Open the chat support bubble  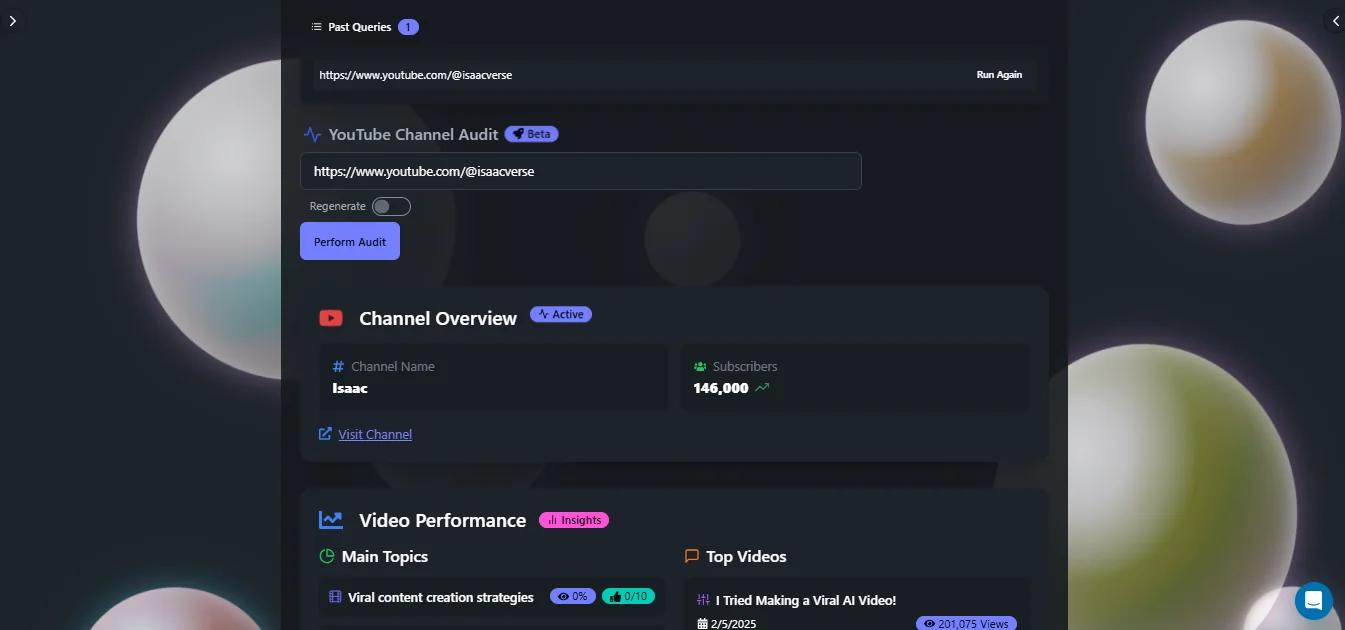tap(1314, 601)
